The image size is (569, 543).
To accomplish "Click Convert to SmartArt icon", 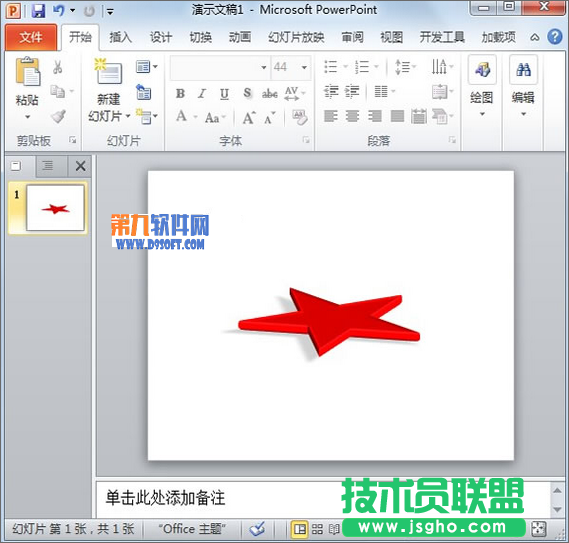I will [442, 117].
